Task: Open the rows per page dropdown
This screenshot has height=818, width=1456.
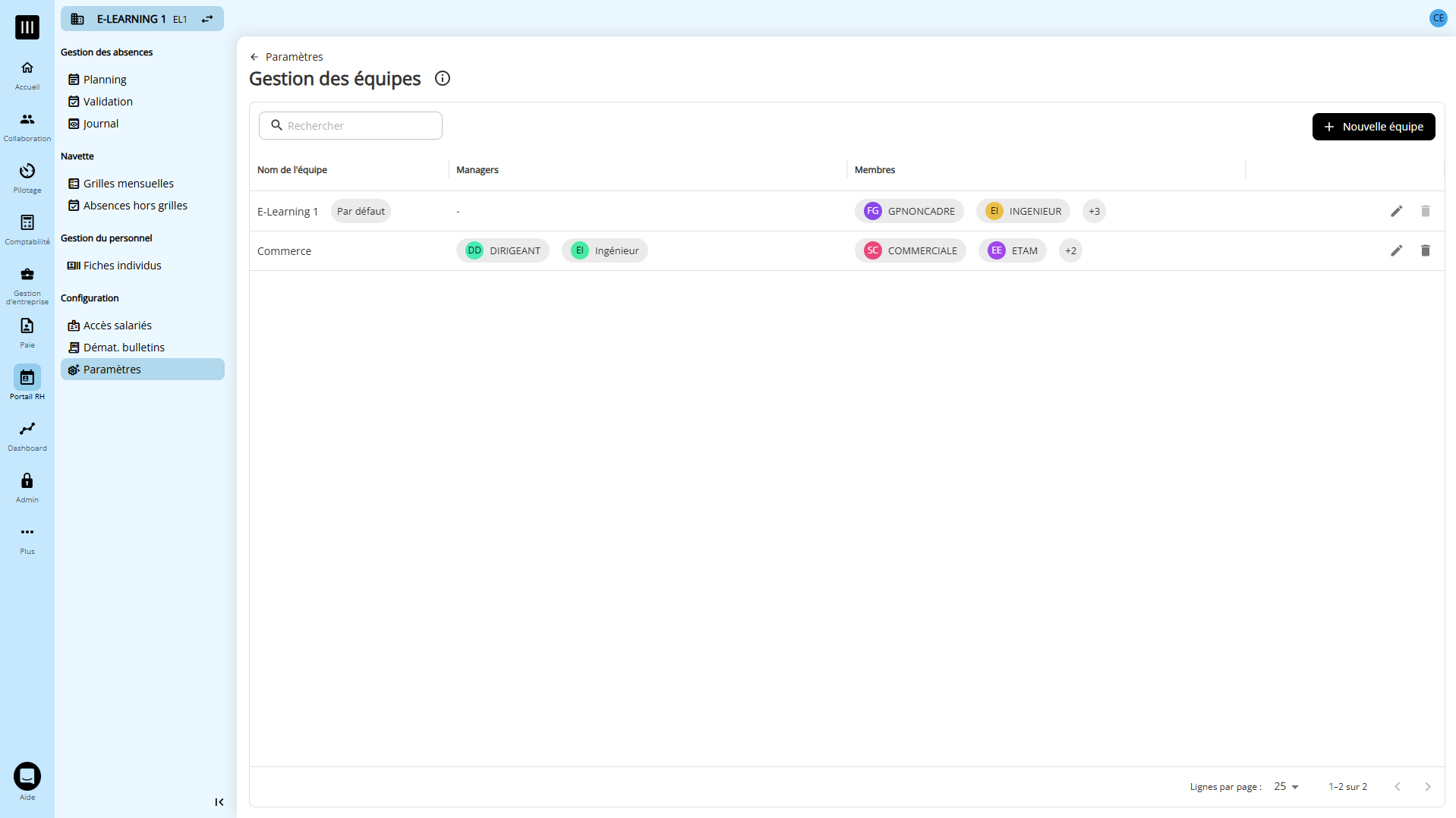Action: [1286, 786]
